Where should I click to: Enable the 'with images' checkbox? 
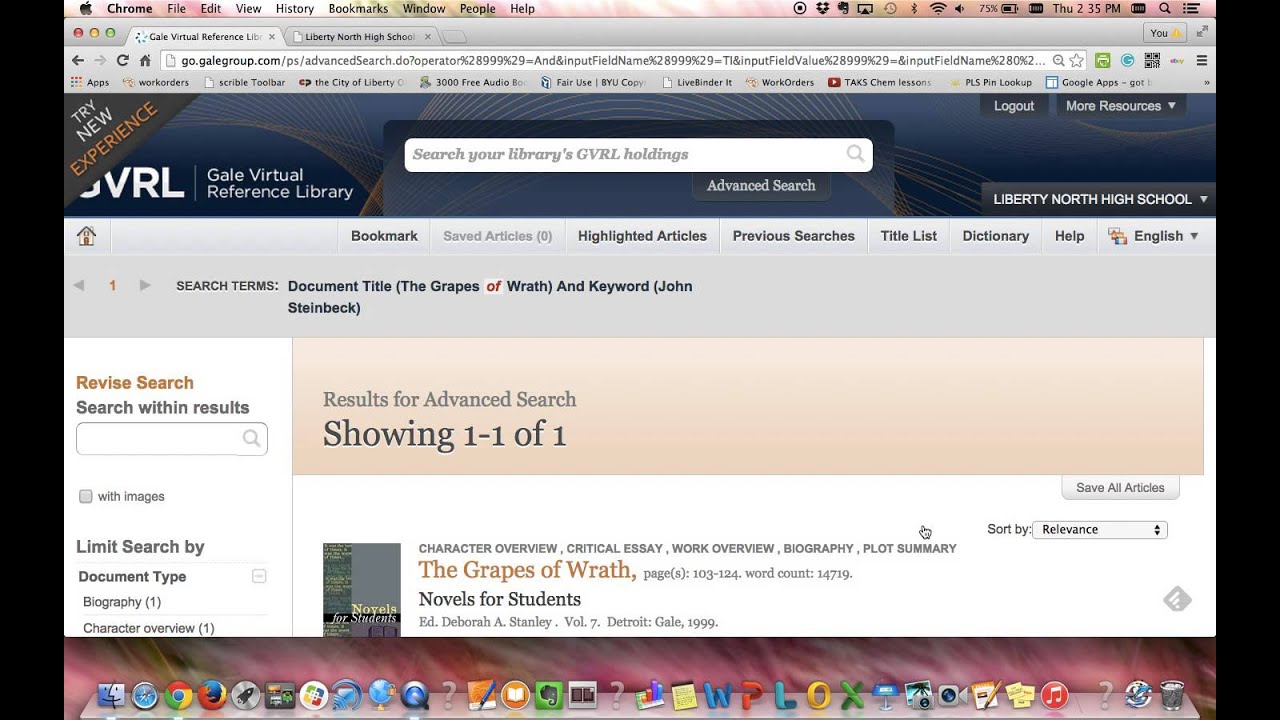pyautogui.click(x=86, y=496)
